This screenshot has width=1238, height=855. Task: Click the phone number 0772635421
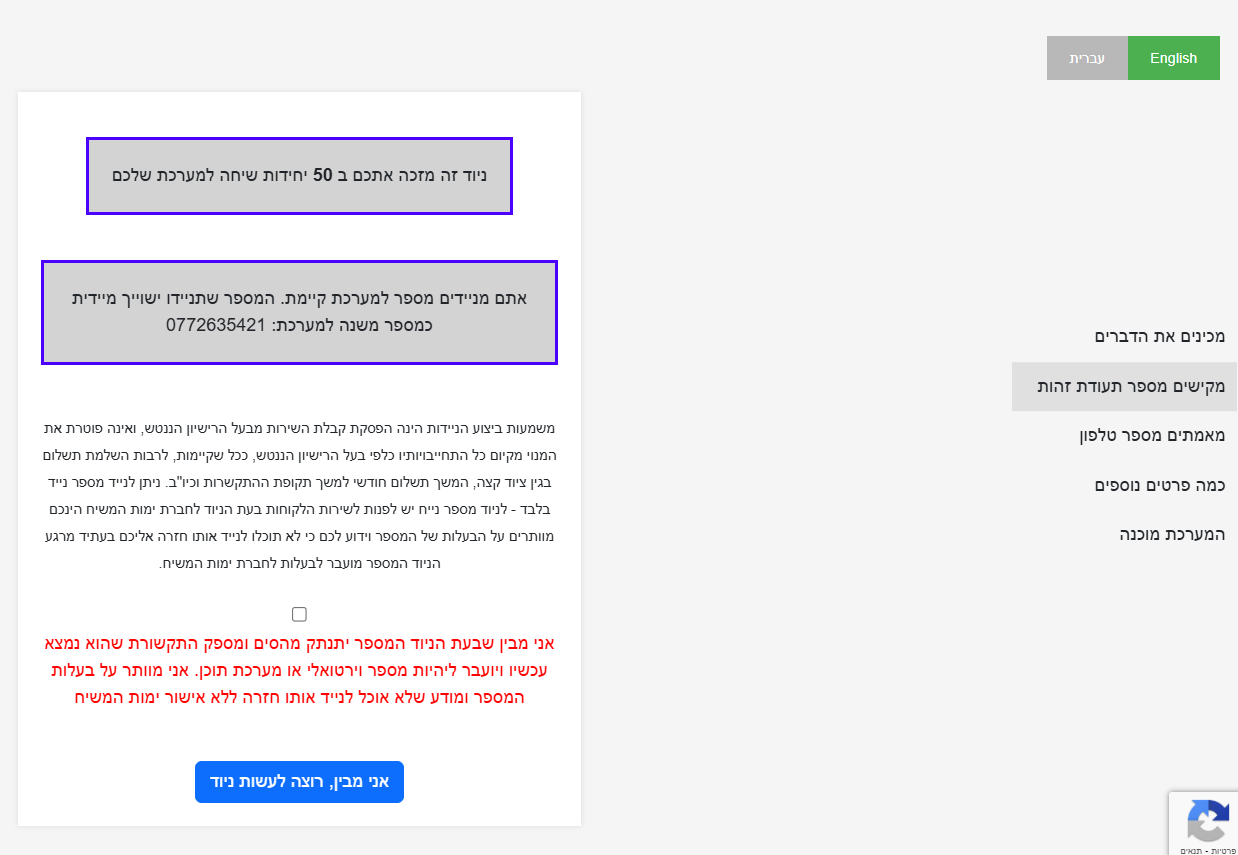pyautogui.click(x=216, y=325)
